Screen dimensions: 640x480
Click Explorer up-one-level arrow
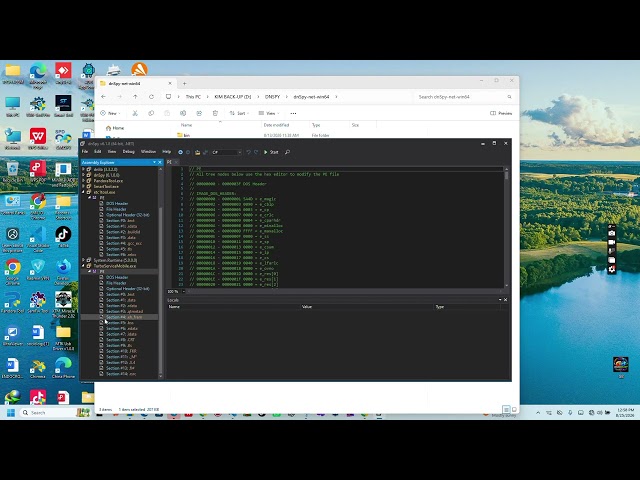(135, 97)
